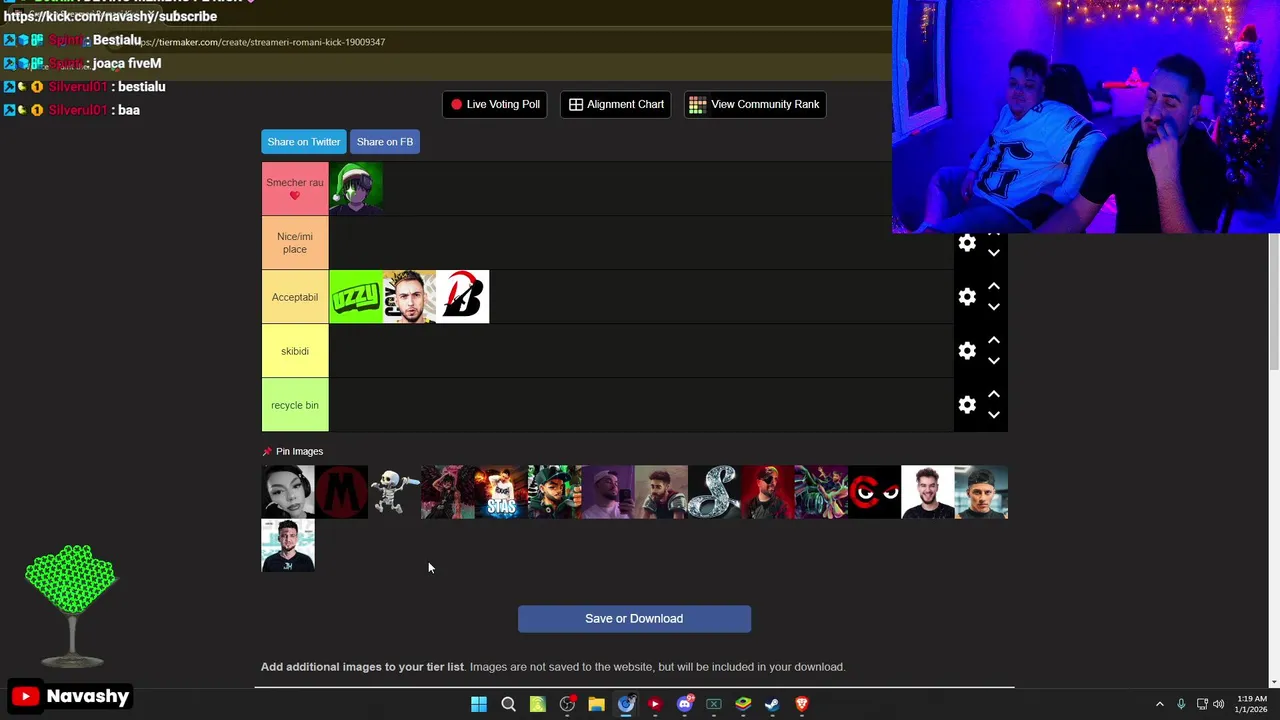Open the taskbar clock and date
The image size is (1280, 720).
coord(1252,704)
